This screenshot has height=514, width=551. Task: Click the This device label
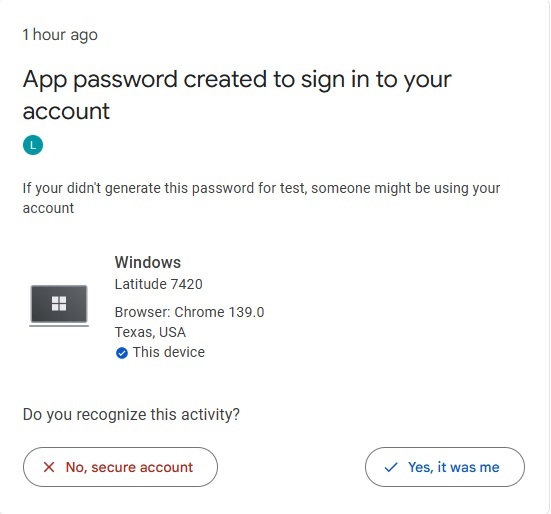tap(169, 352)
